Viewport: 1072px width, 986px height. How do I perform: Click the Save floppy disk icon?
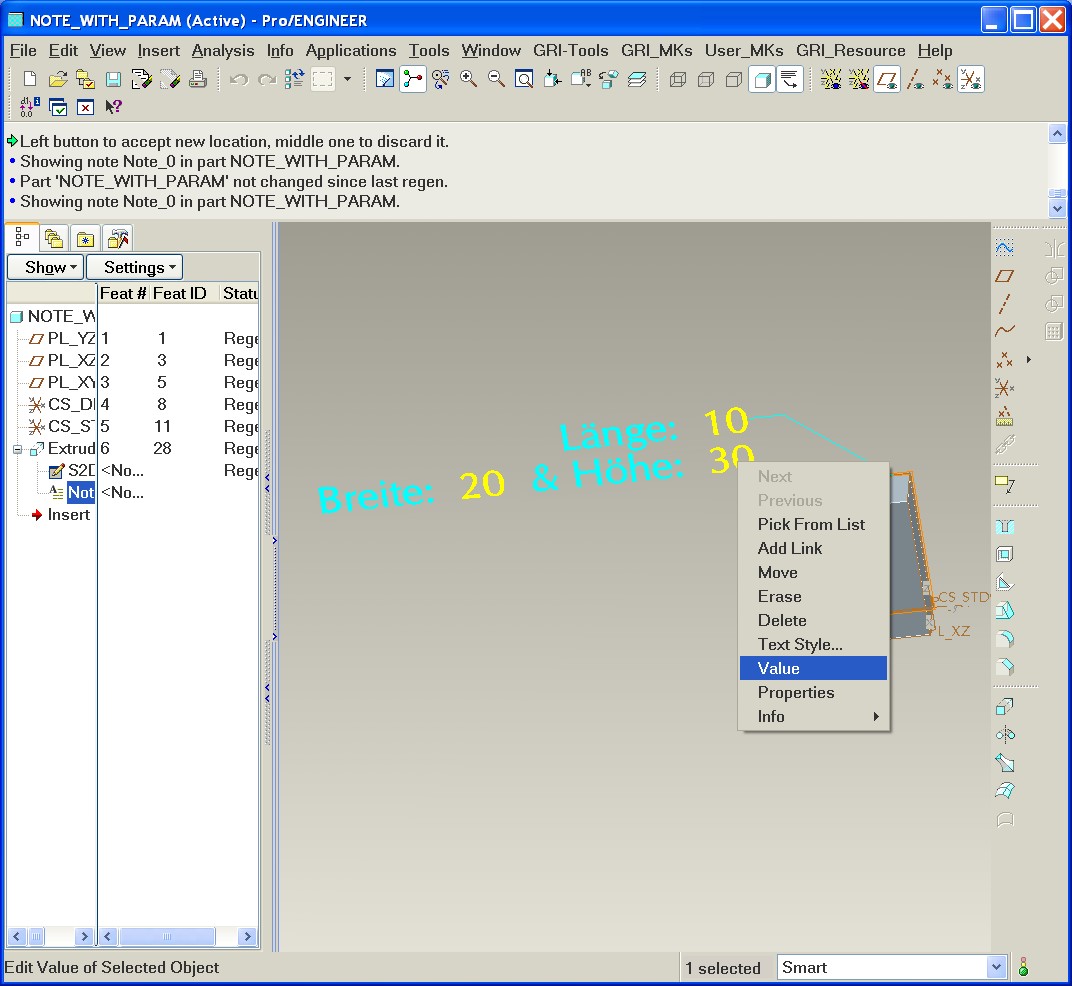pos(113,79)
